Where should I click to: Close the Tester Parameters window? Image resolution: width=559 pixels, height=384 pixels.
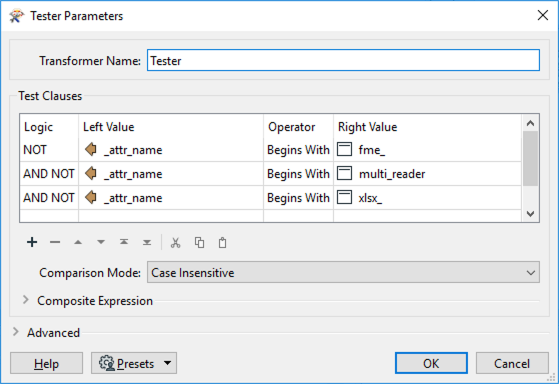(543, 15)
